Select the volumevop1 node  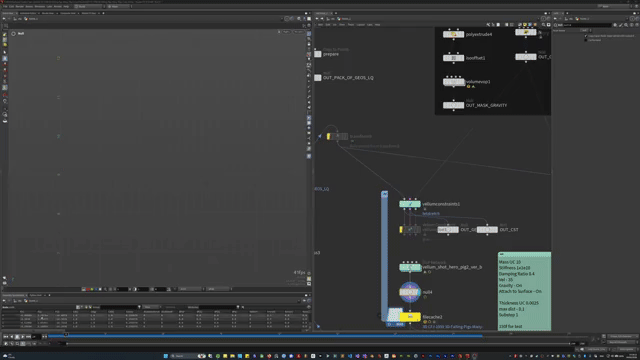[453, 82]
